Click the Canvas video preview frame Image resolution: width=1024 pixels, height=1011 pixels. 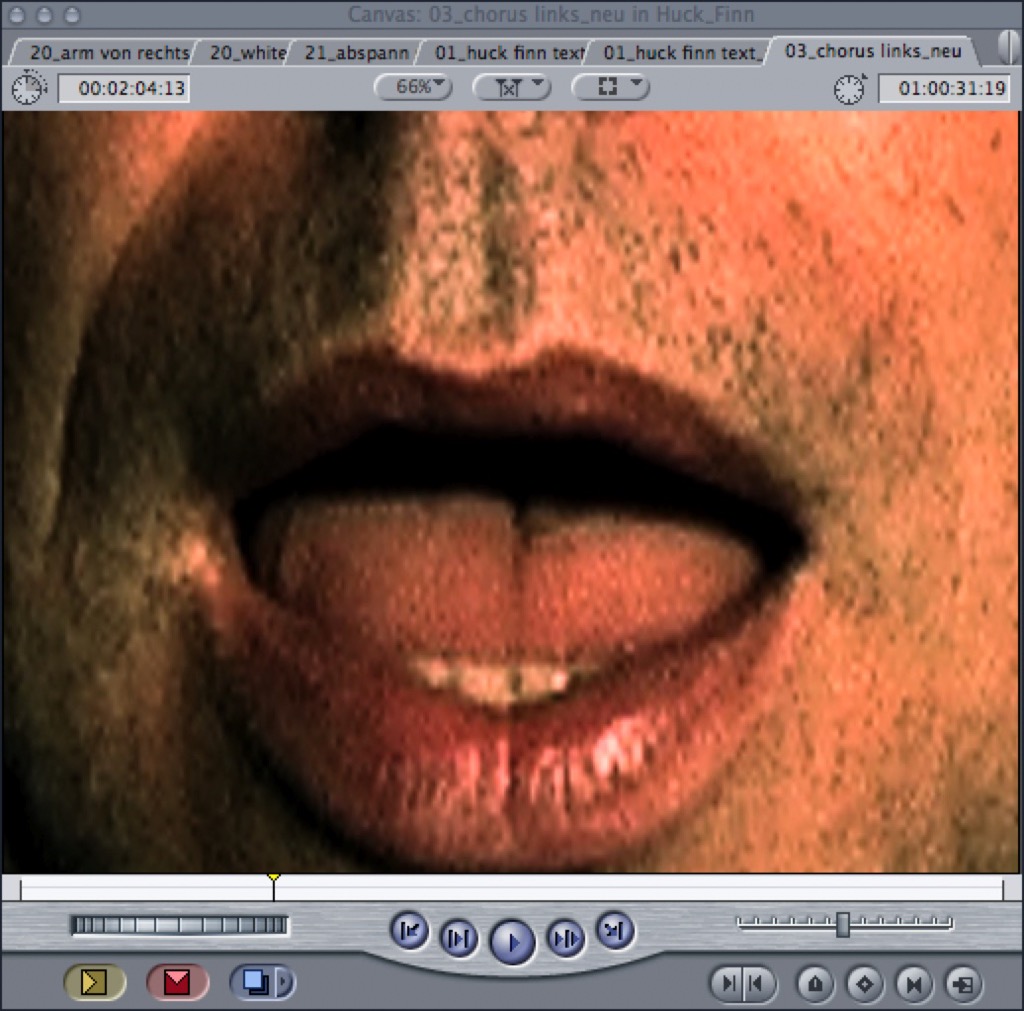coord(510,492)
